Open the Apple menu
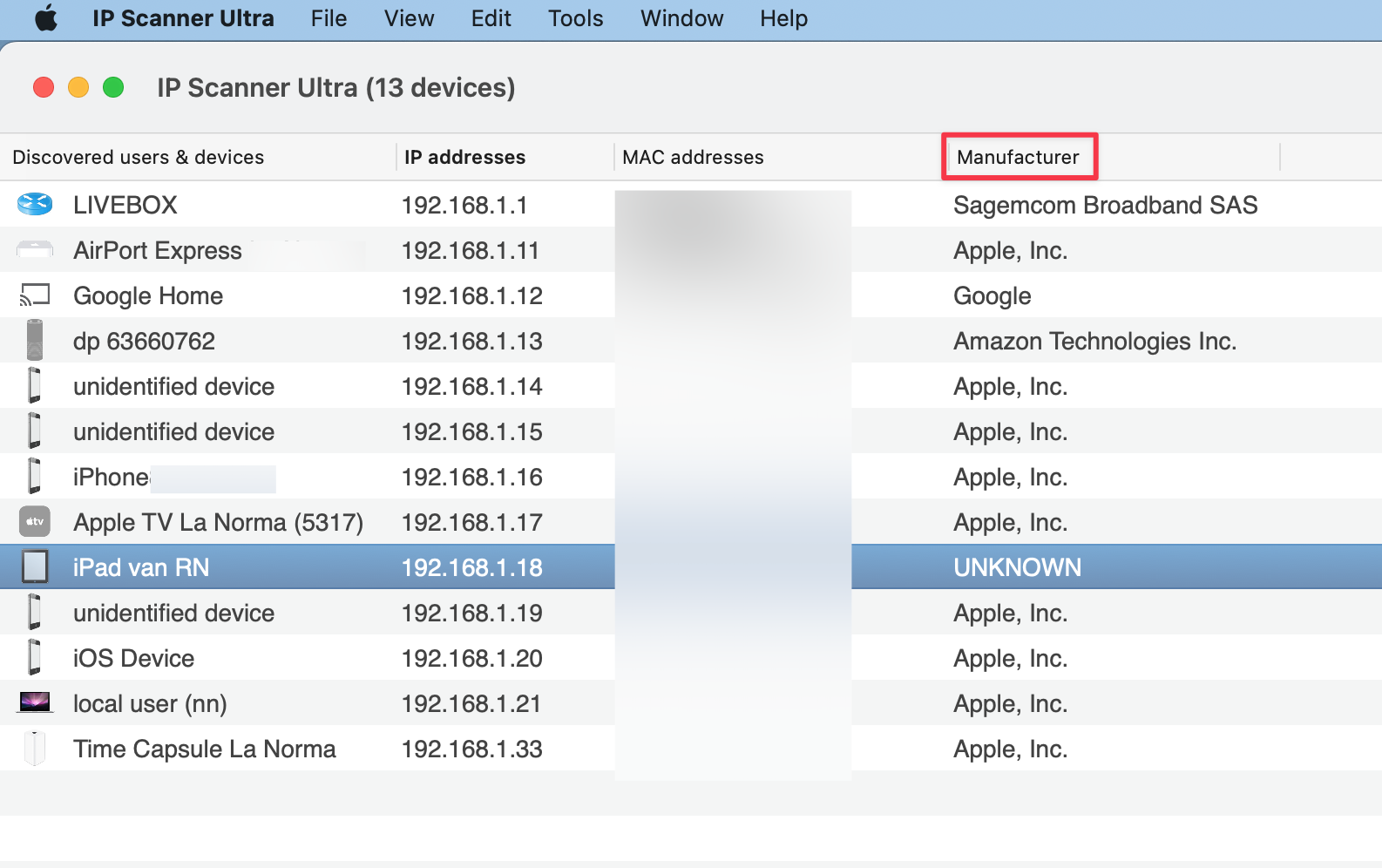 [x=46, y=18]
